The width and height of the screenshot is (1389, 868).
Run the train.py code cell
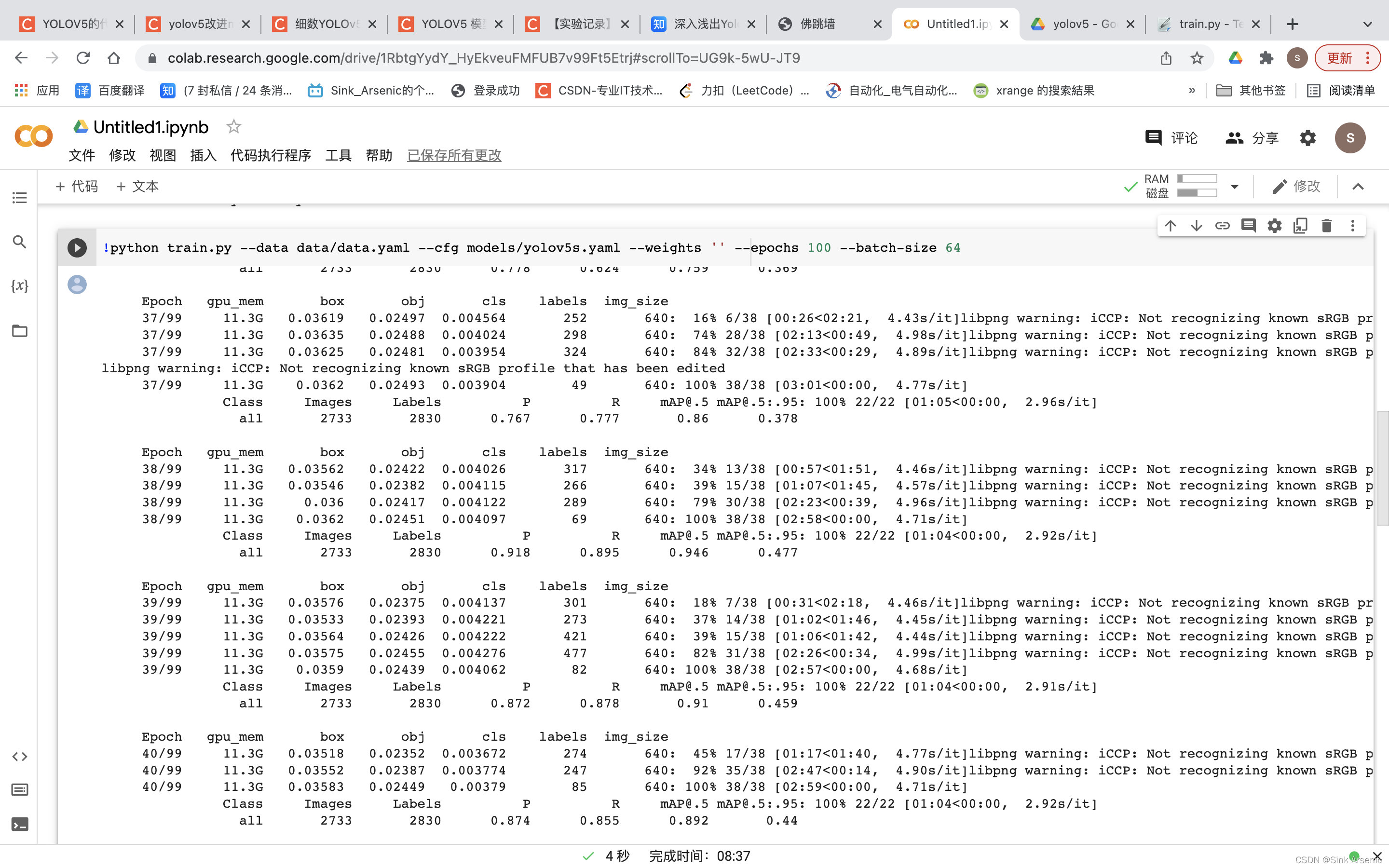point(77,248)
